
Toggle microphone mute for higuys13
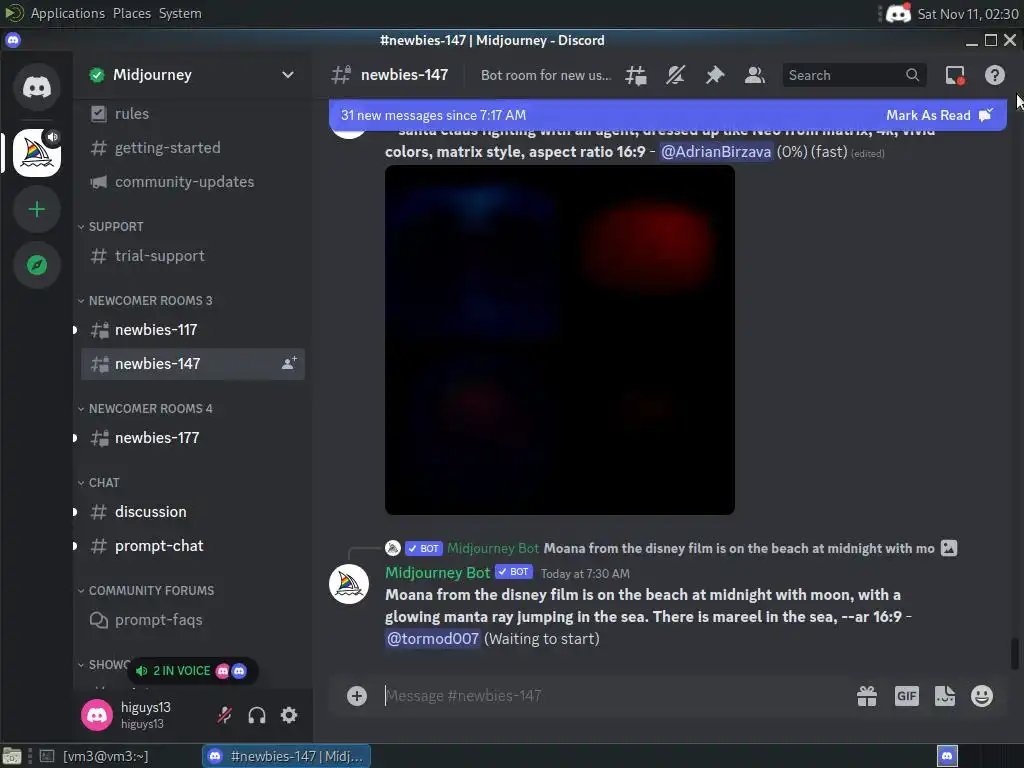point(225,715)
